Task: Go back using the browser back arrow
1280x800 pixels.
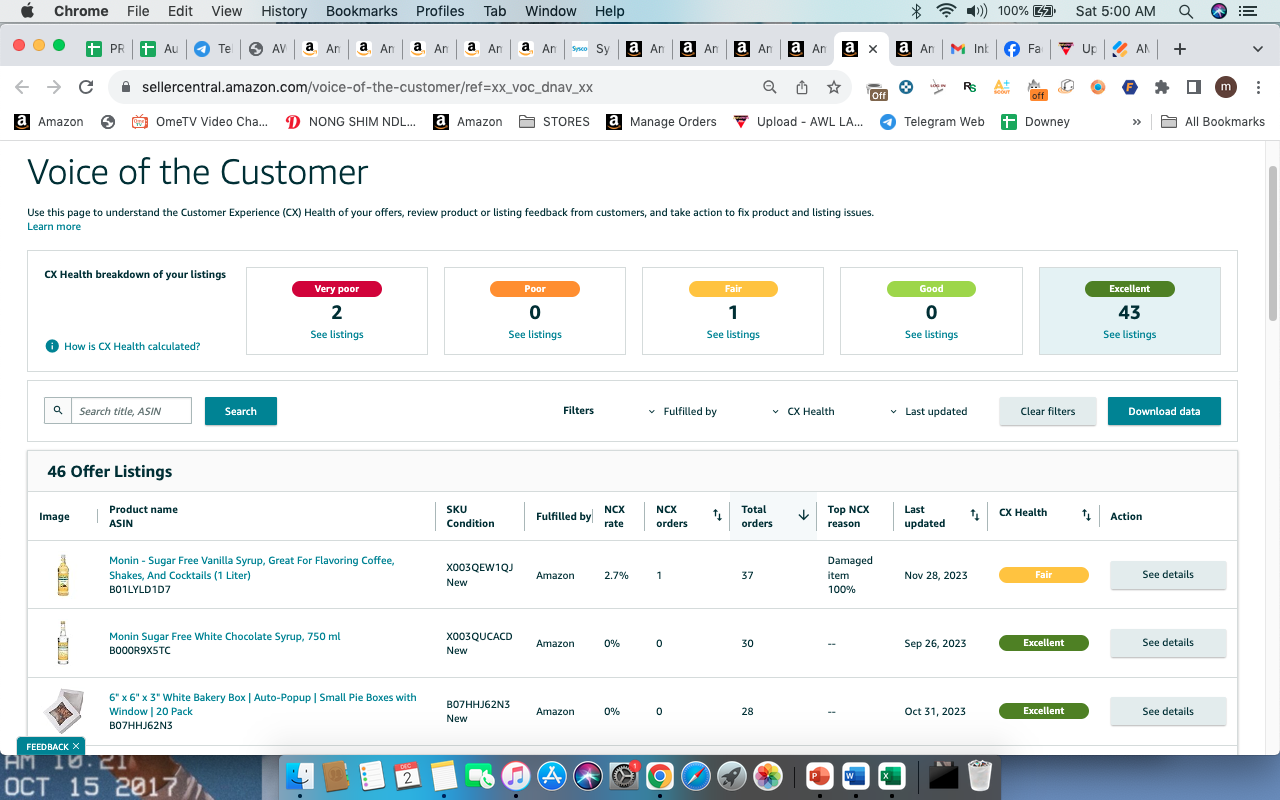Action: (22, 87)
